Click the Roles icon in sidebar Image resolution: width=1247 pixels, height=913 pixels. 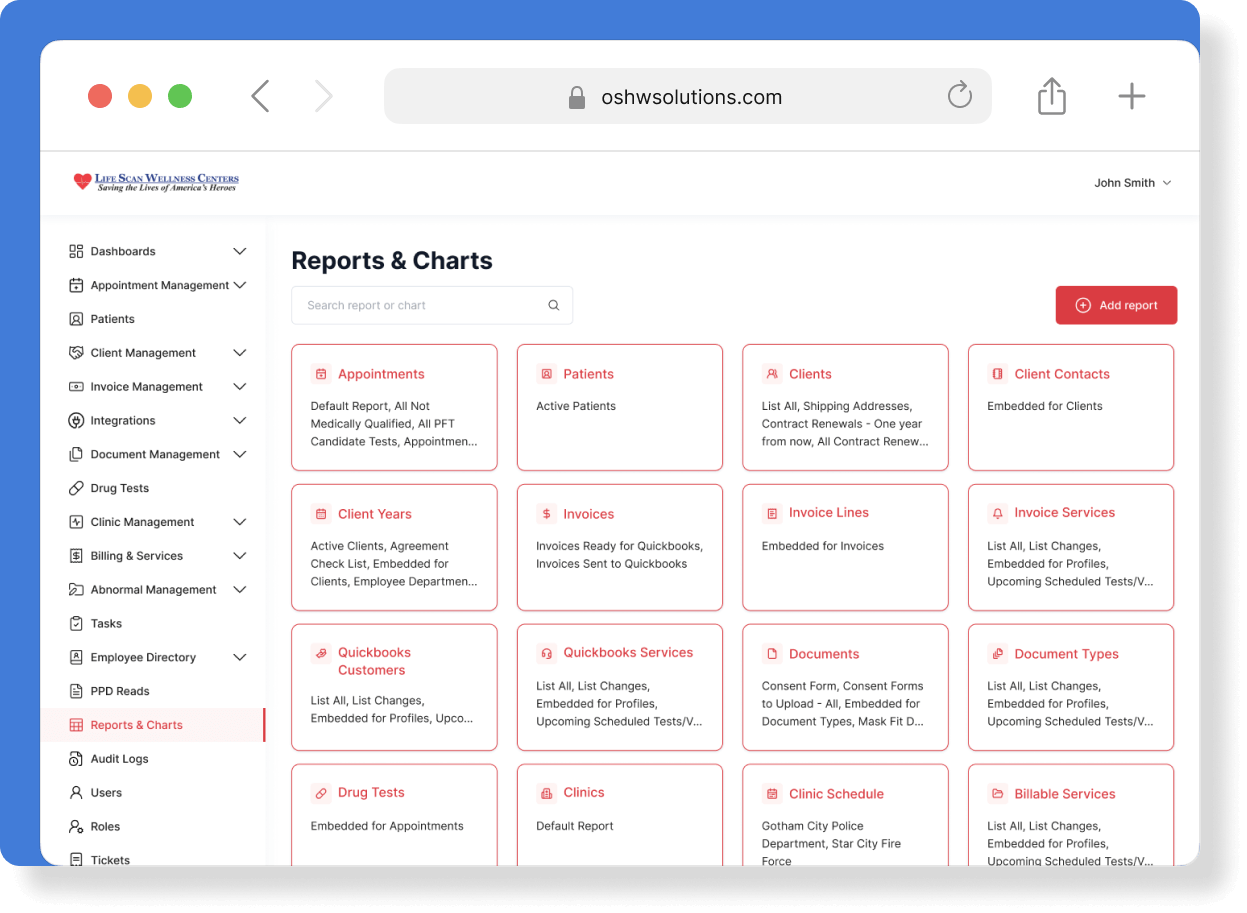coord(76,827)
